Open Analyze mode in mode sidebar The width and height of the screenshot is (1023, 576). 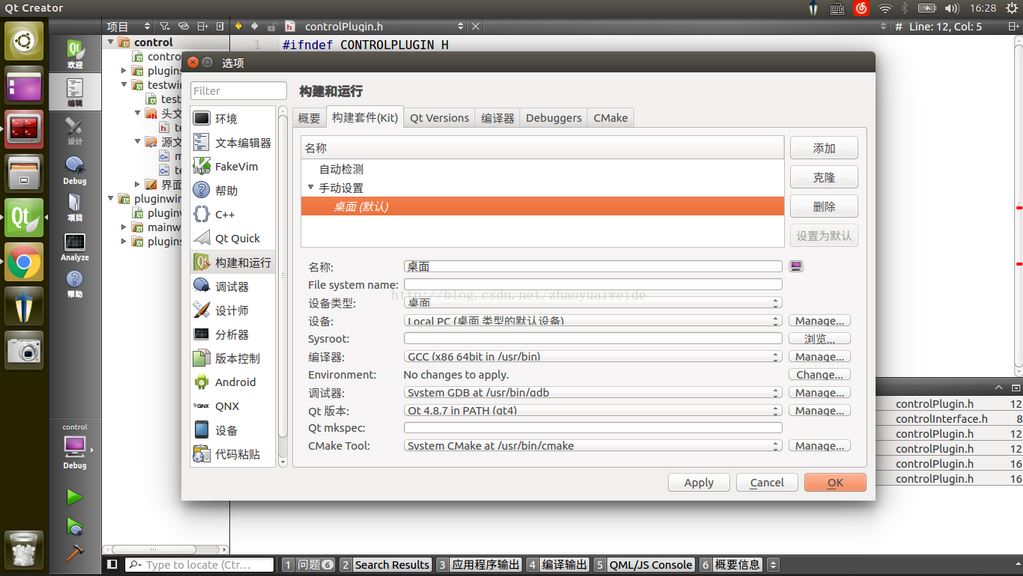[75, 247]
